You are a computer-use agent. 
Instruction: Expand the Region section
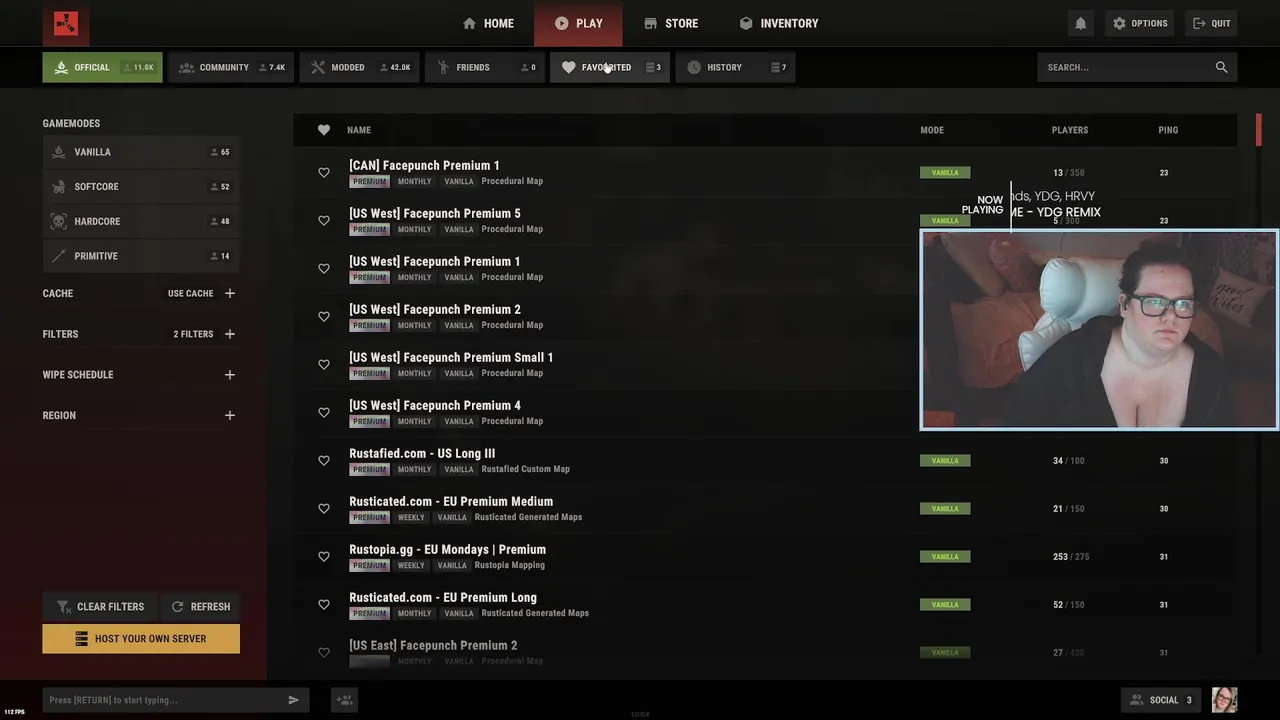[x=230, y=415]
